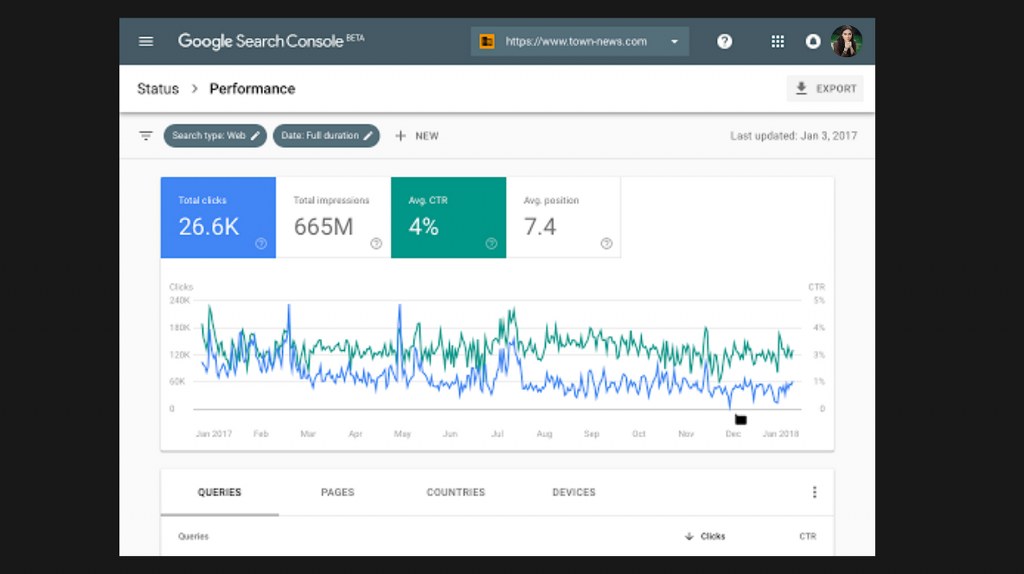1024x574 pixels.
Task: Open the property selector for town-news.com
Action: 579,41
